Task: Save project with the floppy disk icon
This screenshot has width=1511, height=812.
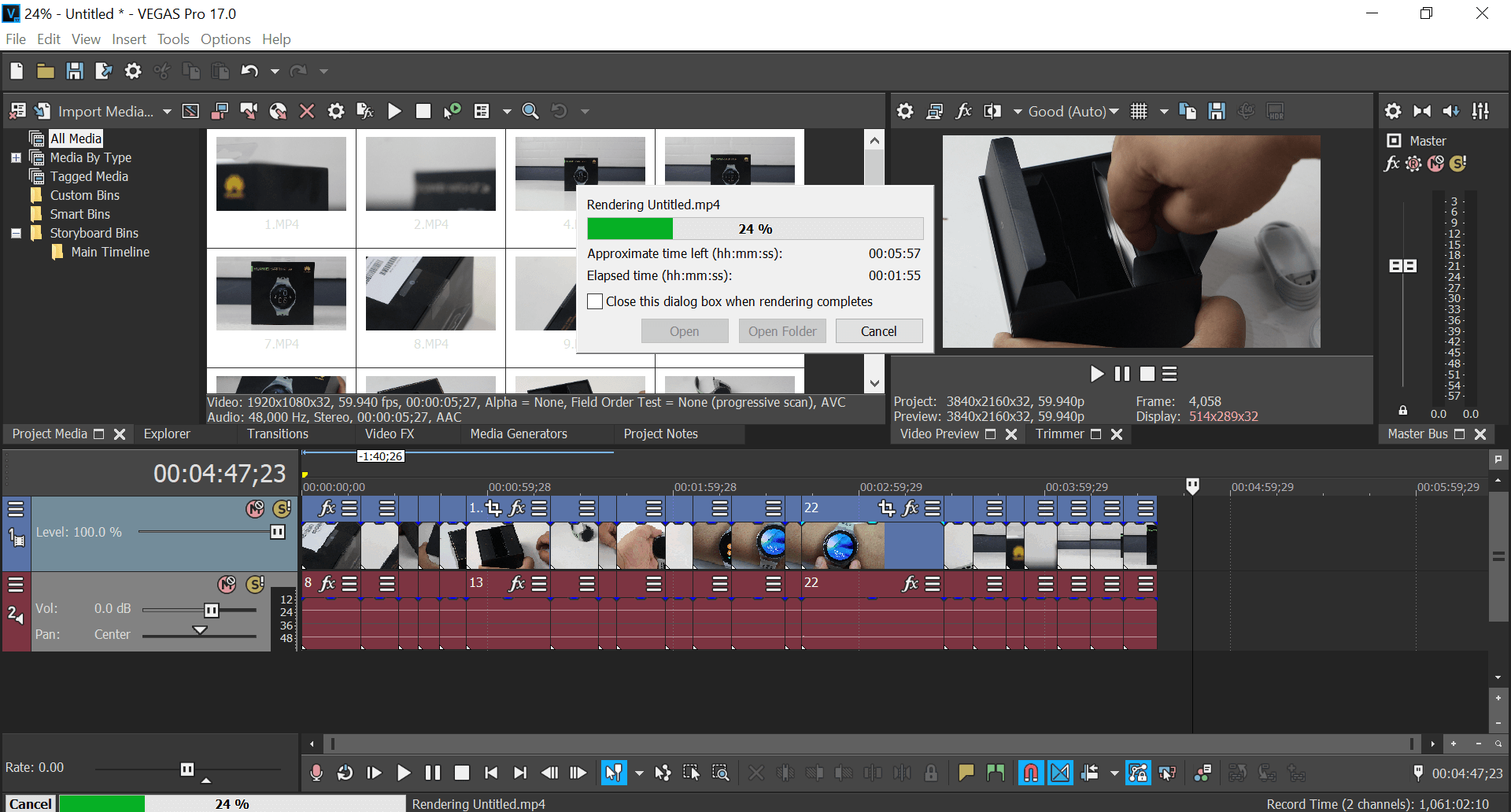Action: pyautogui.click(x=75, y=71)
